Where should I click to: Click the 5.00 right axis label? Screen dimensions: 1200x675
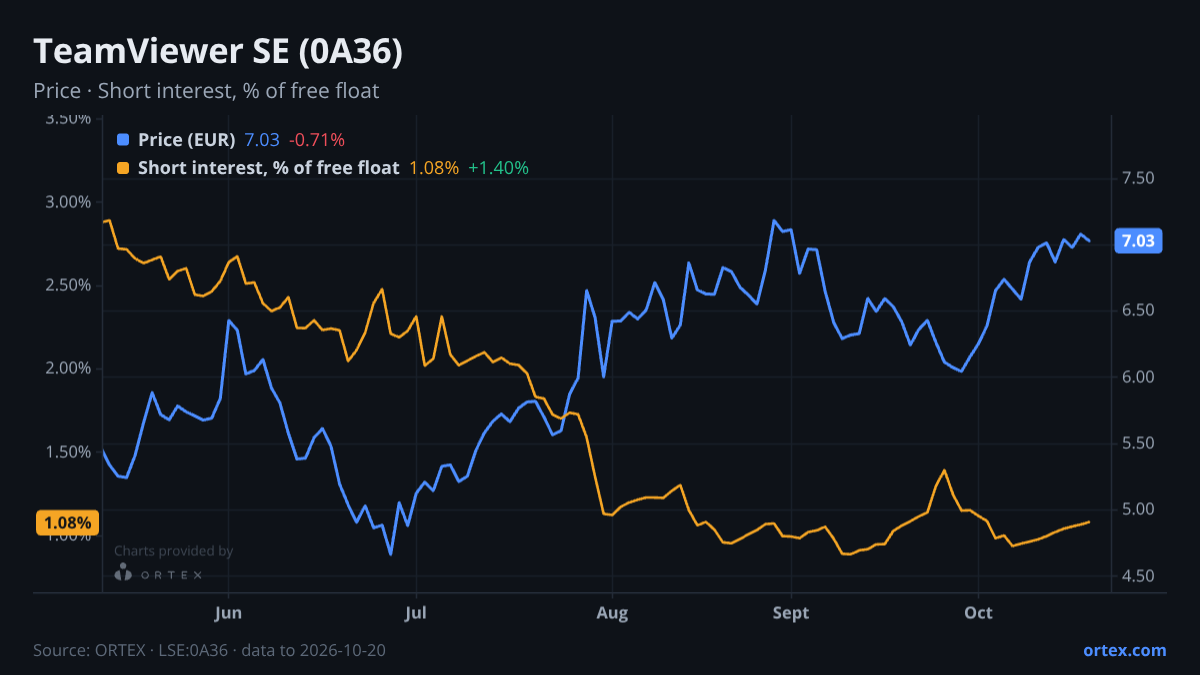tap(1139, 510)
